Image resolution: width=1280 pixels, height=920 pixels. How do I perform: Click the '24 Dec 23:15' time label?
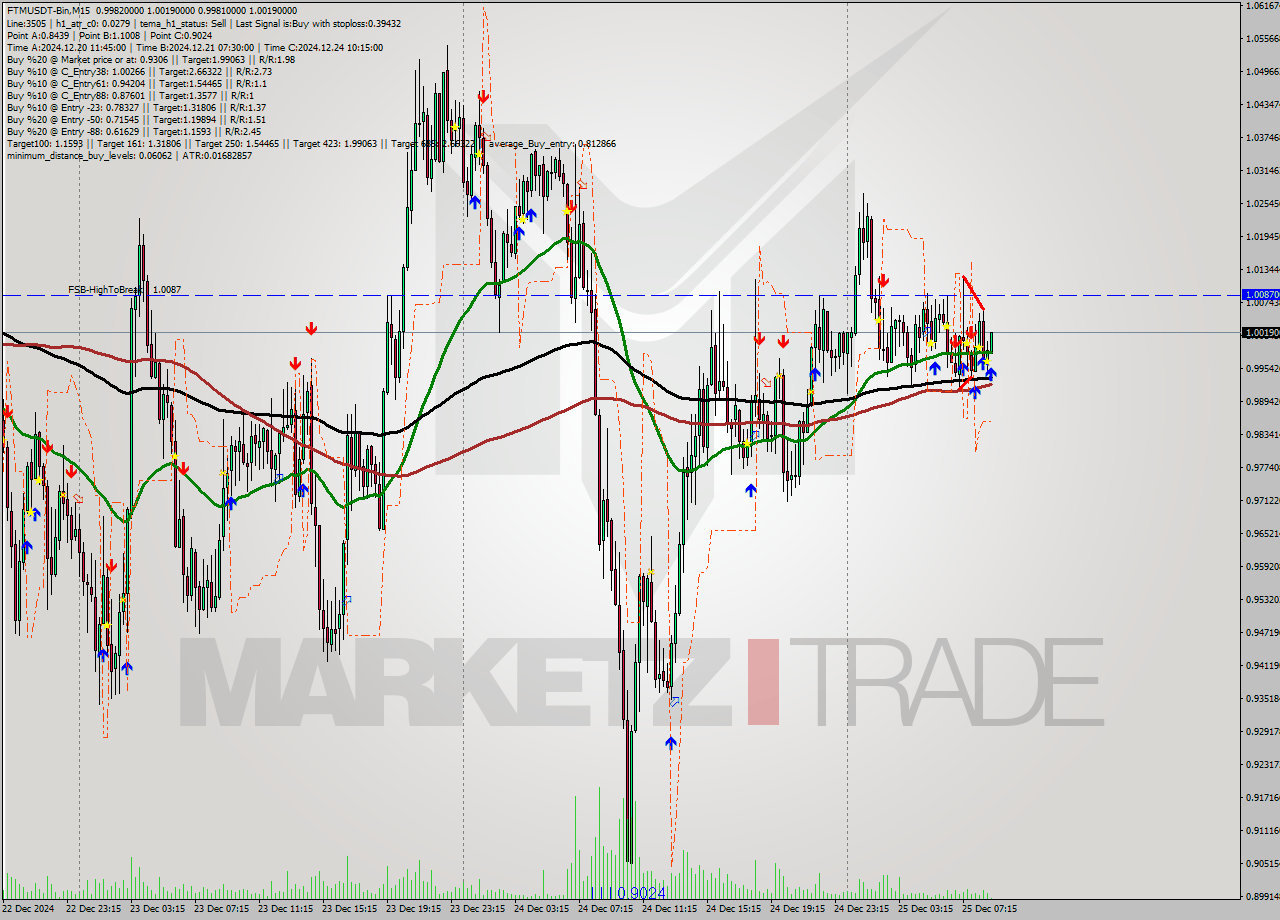click(862, 909)
